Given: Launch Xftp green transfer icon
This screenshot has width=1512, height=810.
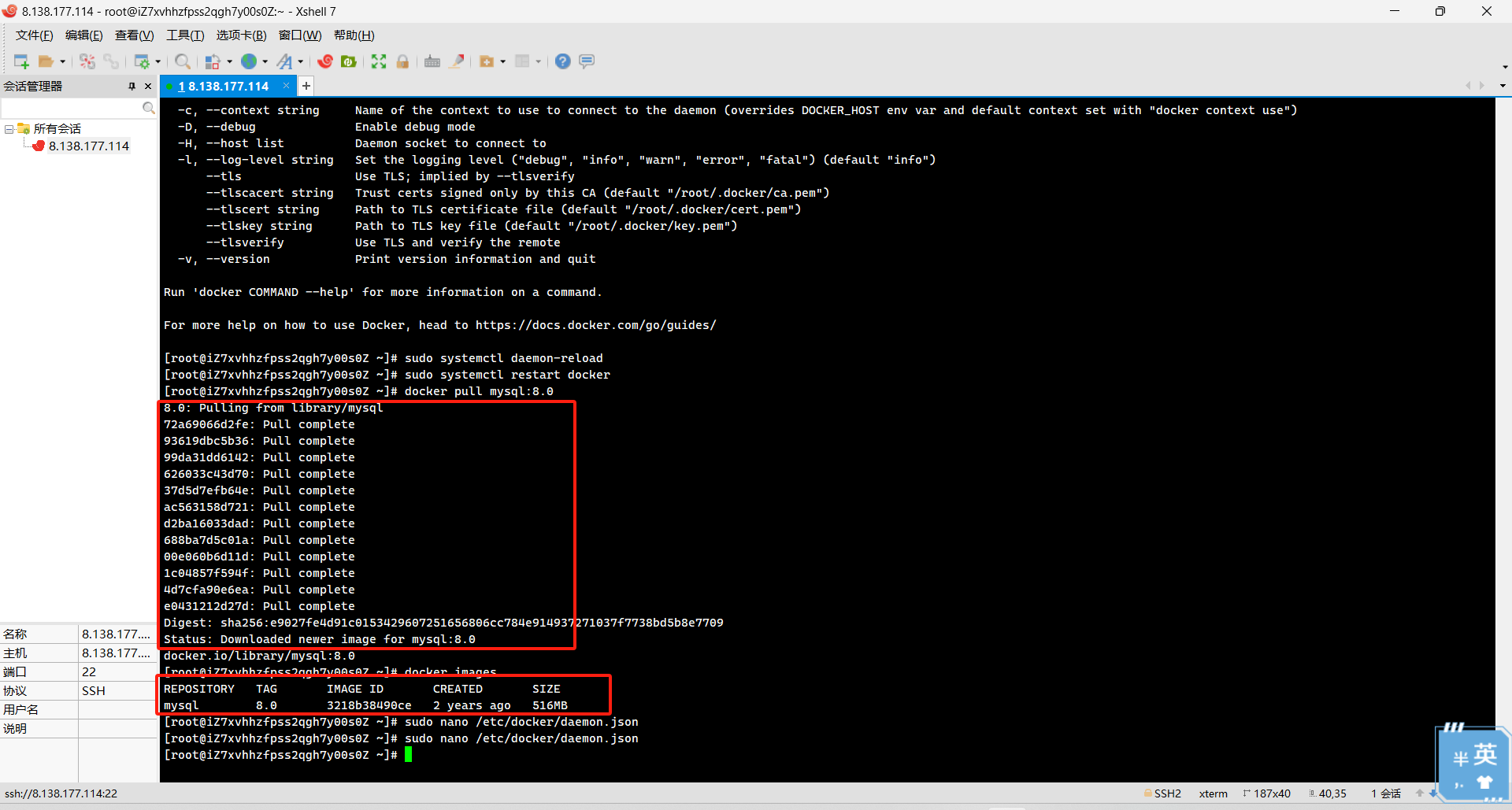Looking at the screenshot, I should pos(349,61).
